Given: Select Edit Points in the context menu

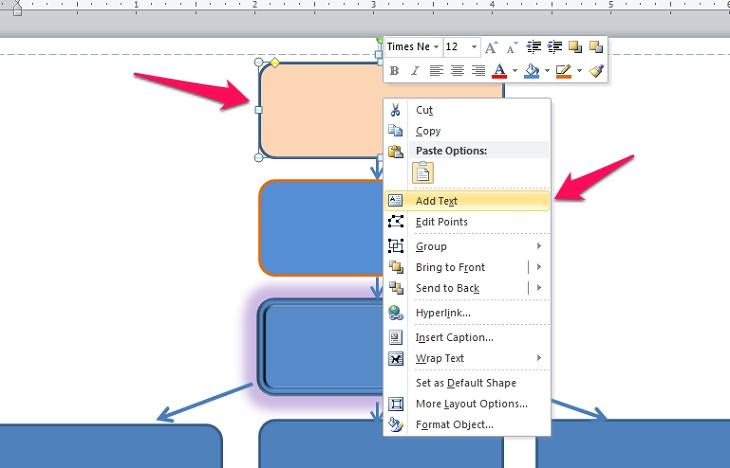Looking at the screenshot, I should (x=441, y=222).
